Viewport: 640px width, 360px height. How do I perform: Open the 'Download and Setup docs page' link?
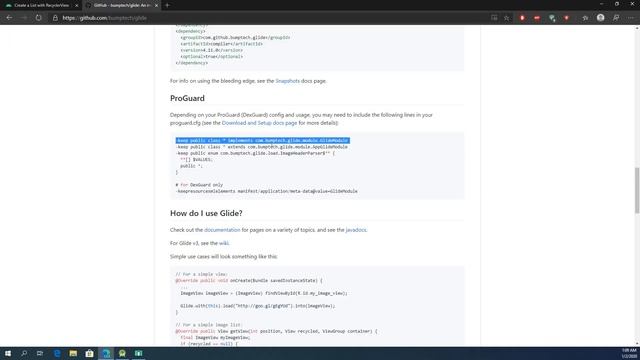tap(259, 123)
